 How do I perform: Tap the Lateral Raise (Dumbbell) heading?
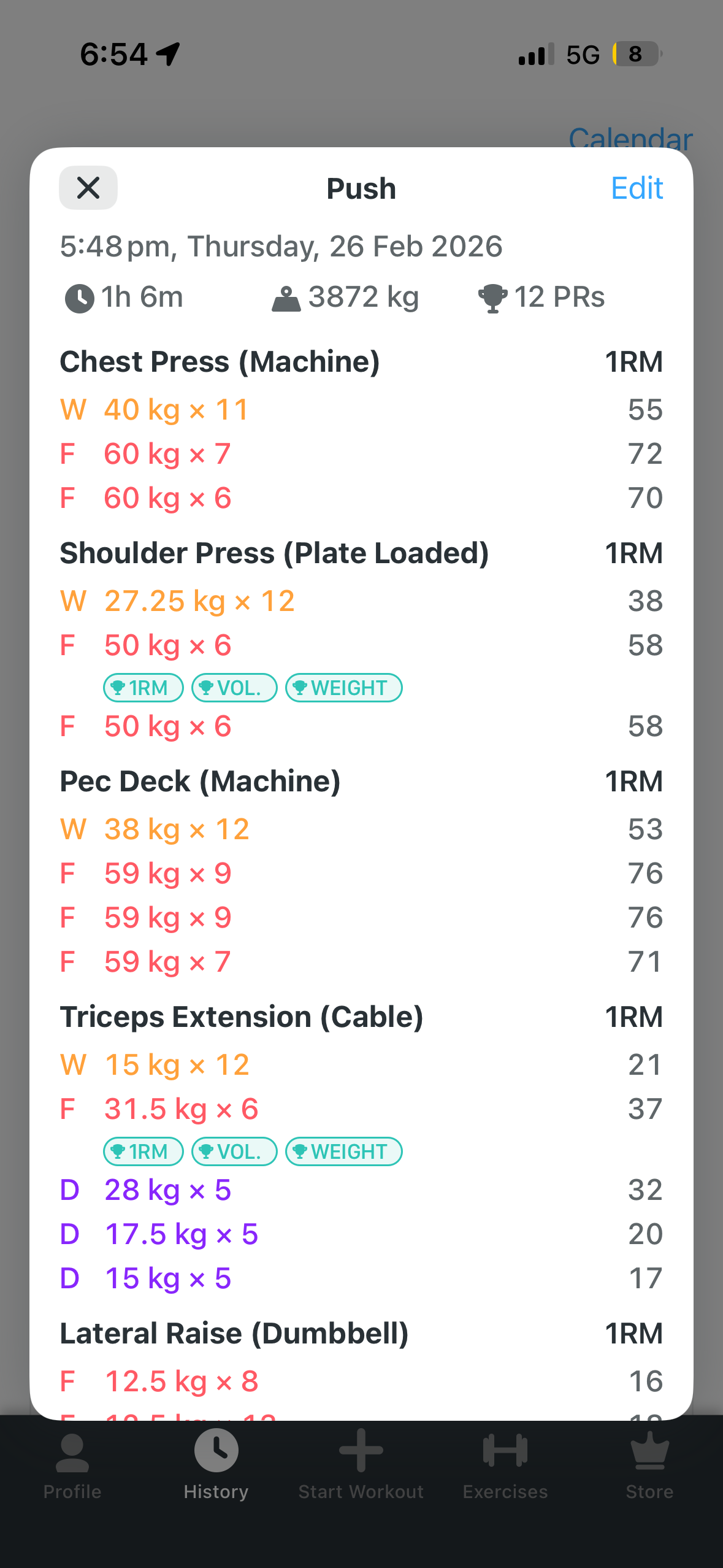click(x=234, y=1333)
